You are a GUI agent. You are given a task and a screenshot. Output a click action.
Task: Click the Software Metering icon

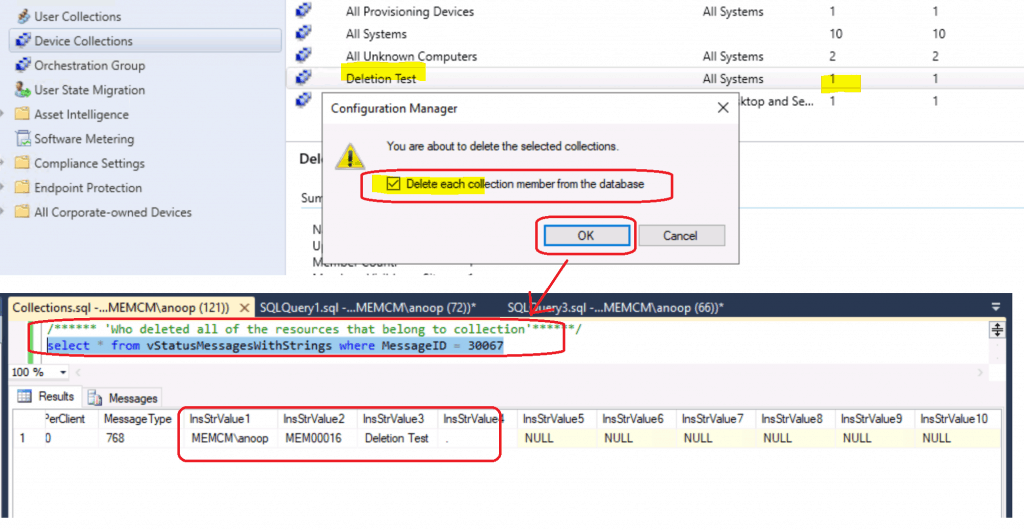pos(22,139)
